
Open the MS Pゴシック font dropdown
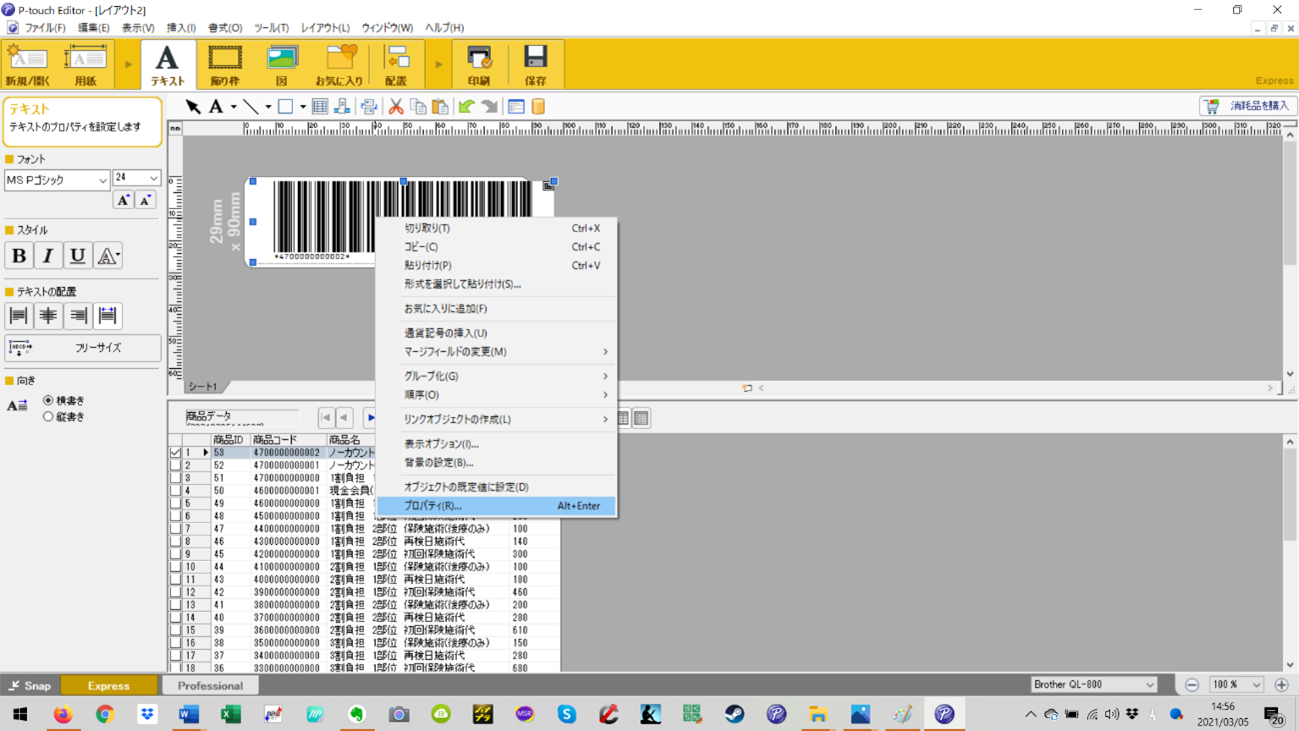[102, 180]
